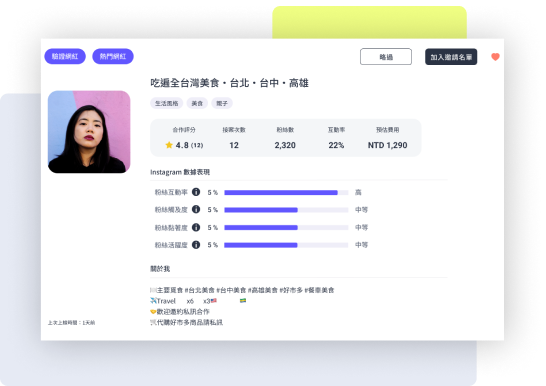Open info icon for 粉絲觸及度

click(196, 209)
